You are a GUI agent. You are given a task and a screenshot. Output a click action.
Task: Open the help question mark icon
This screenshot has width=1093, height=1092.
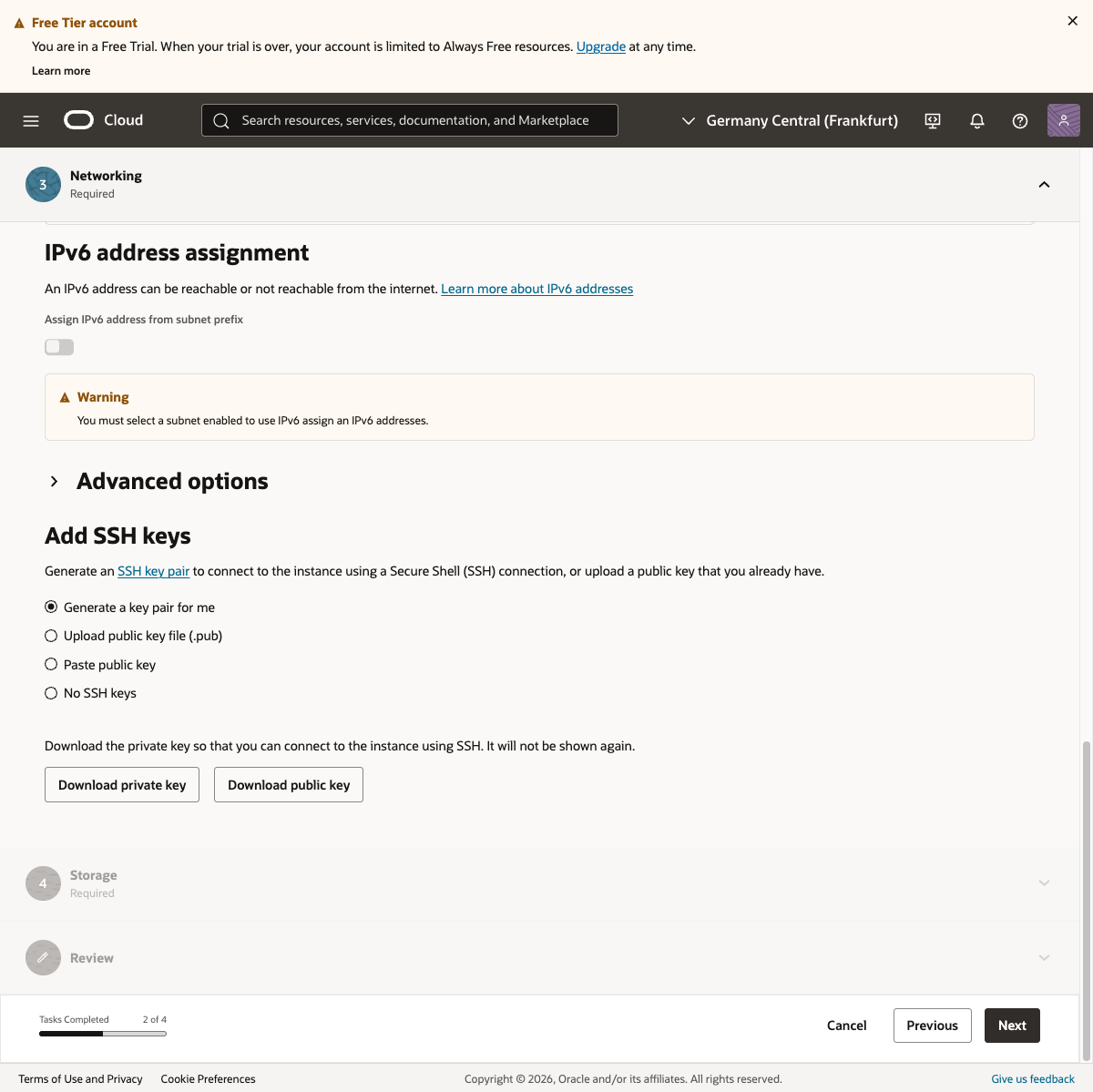tap(1020, 120)
